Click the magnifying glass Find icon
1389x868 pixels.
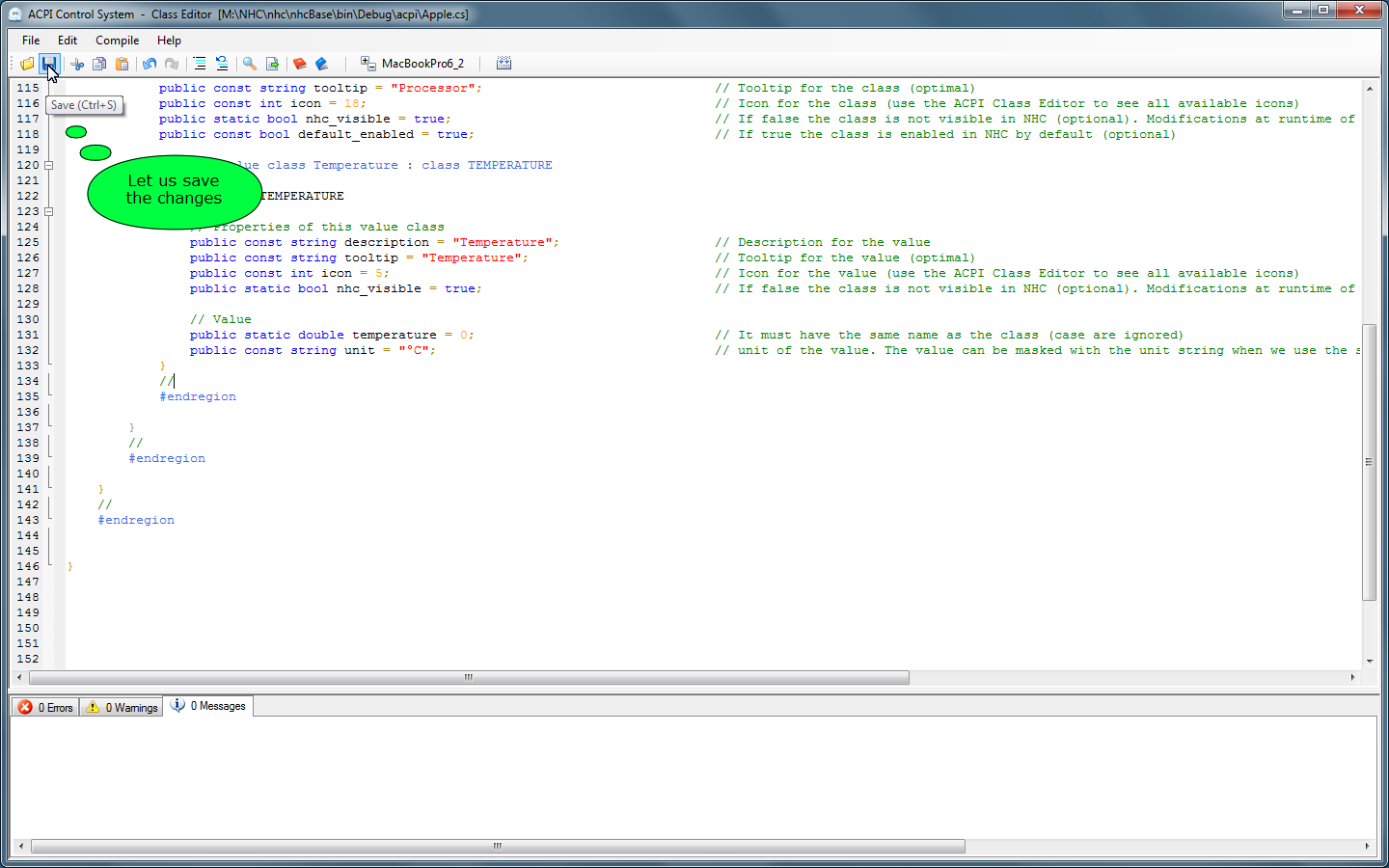pyautogui.click(x=250, y=64)
